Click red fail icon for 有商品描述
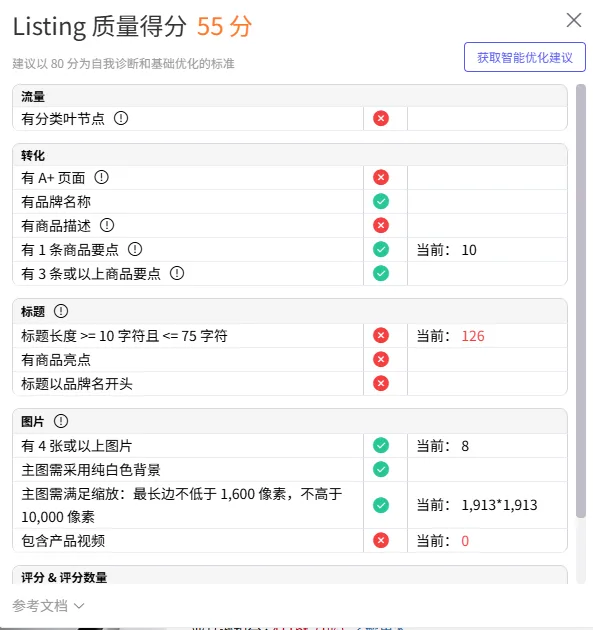 click(x=381, y=225)
